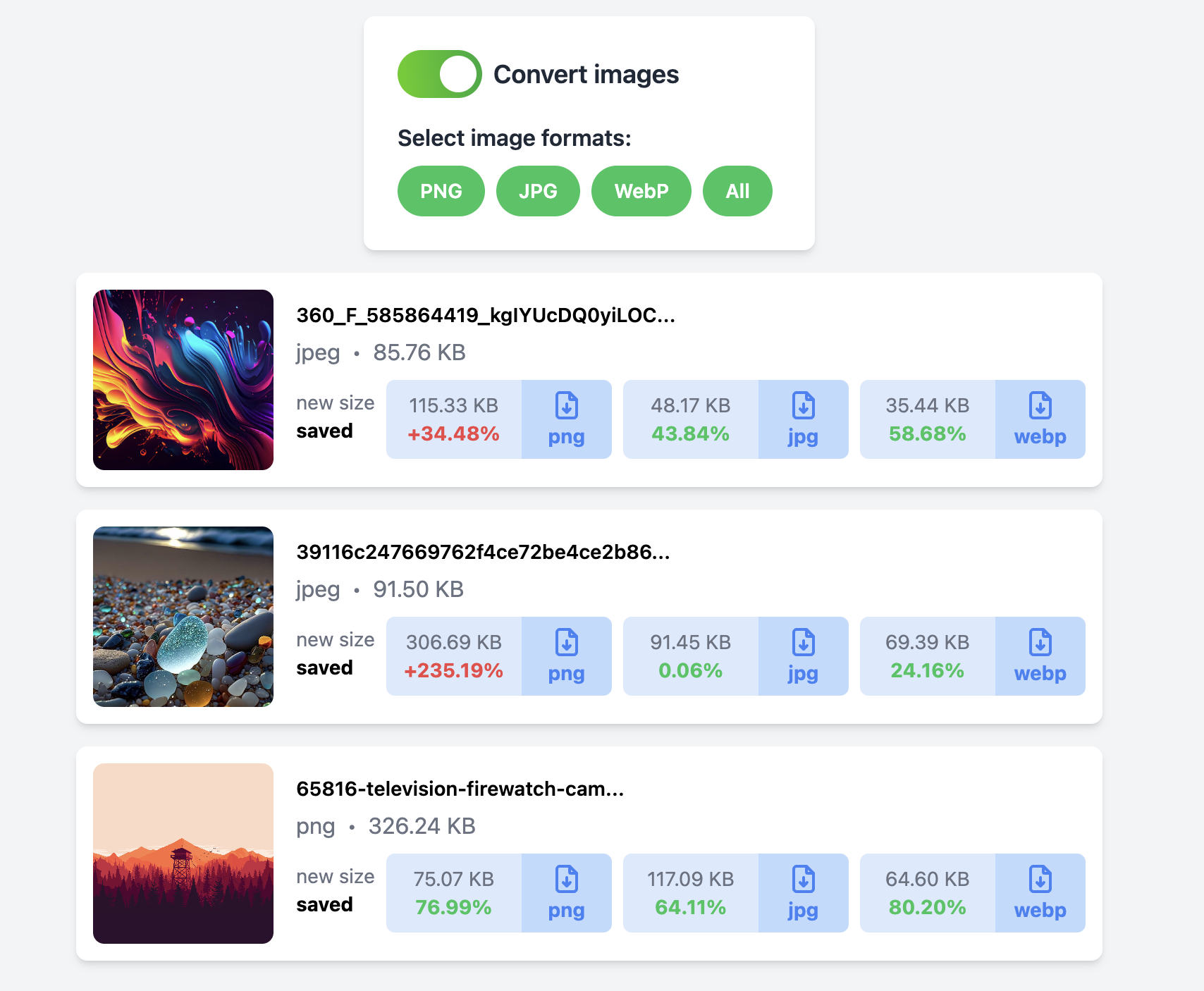The width and height of the screenshot is (1204, 991).
Task: Open the firewatch tower thumbnail
Action: pos(183,854)
